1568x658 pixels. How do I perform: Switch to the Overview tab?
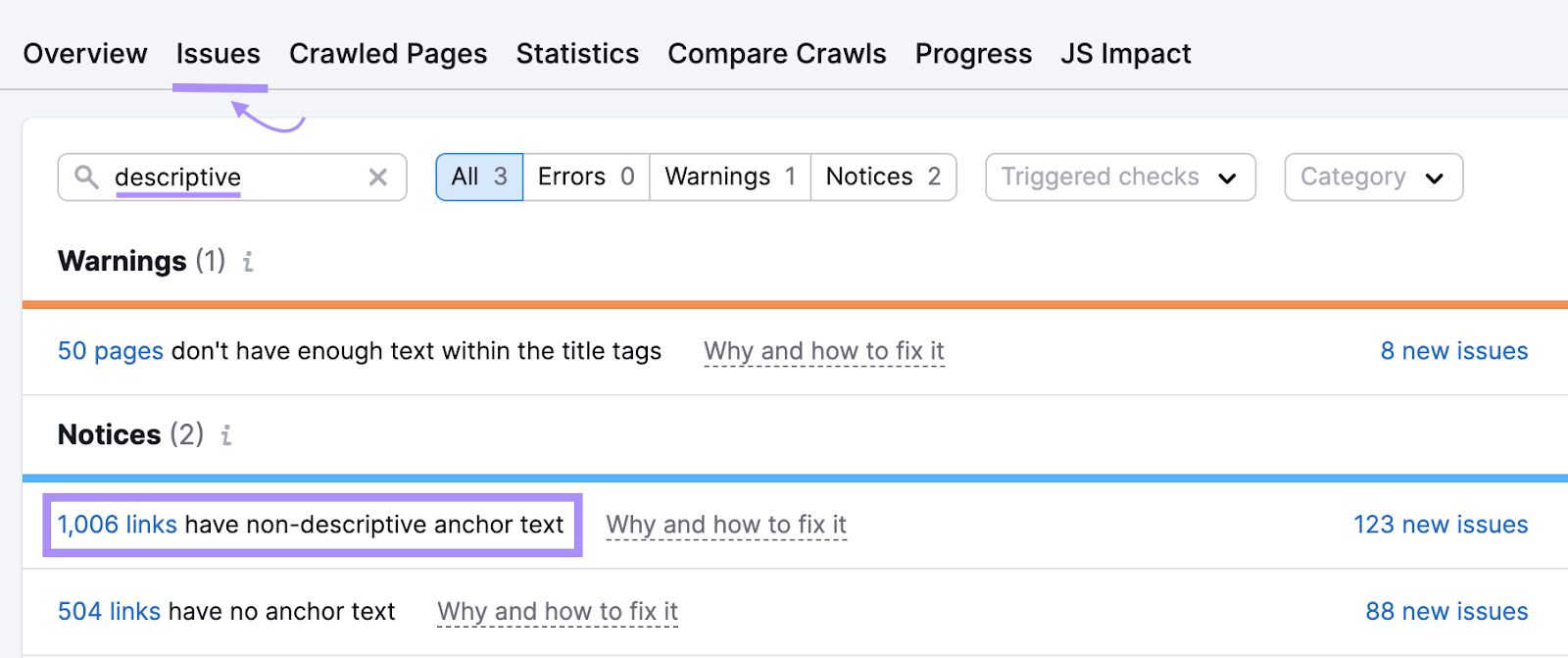(x=85, y=54)
